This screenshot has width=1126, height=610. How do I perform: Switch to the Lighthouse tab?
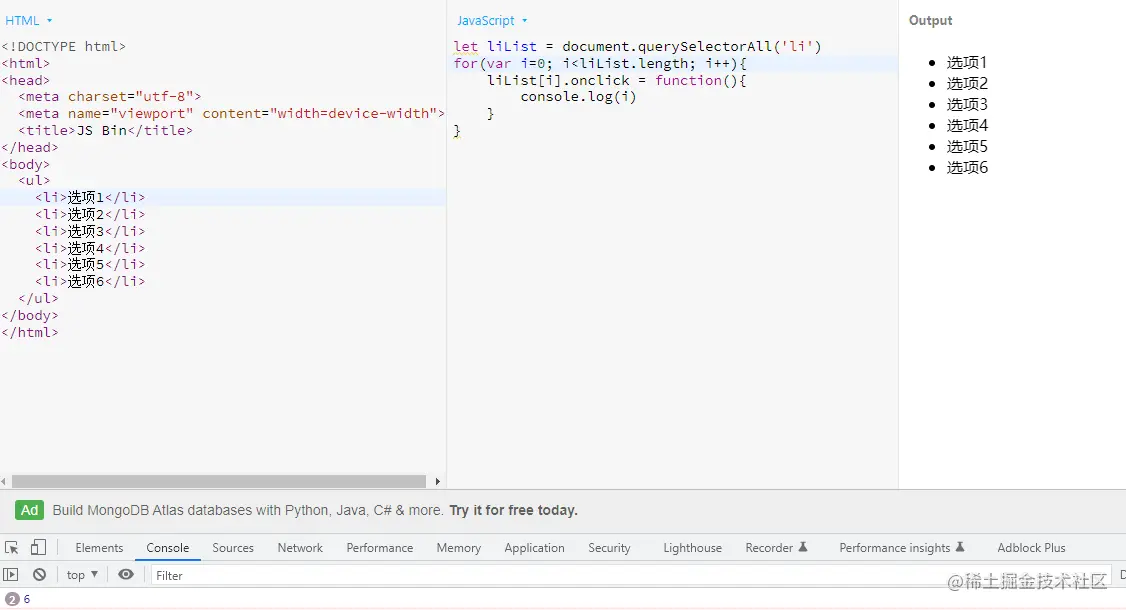(x=692, y=547)
